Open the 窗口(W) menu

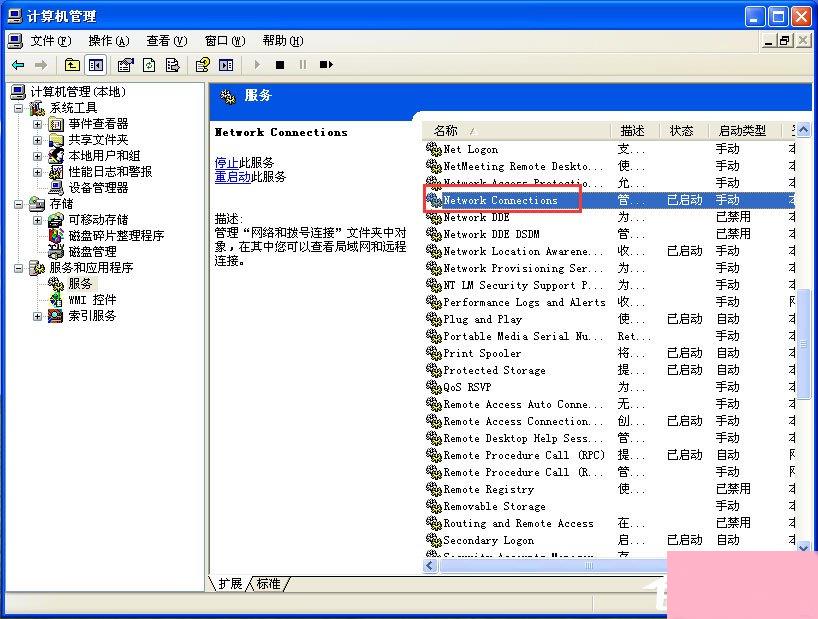[x=225, y=41]
